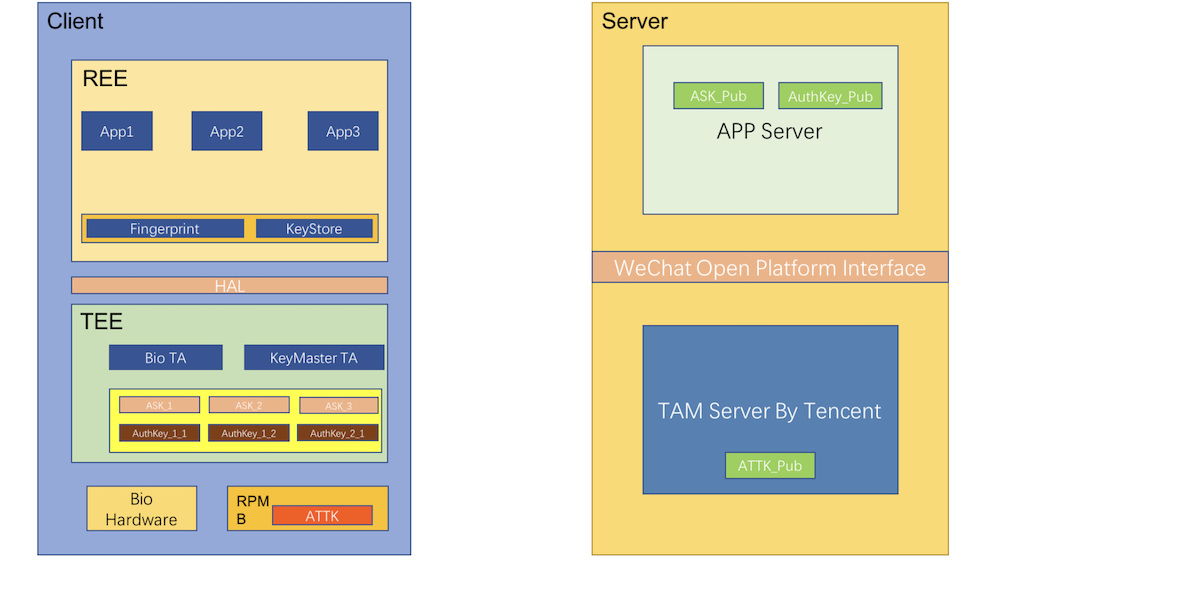Click the "TAM Server By Tencent" label

point(770,411)
